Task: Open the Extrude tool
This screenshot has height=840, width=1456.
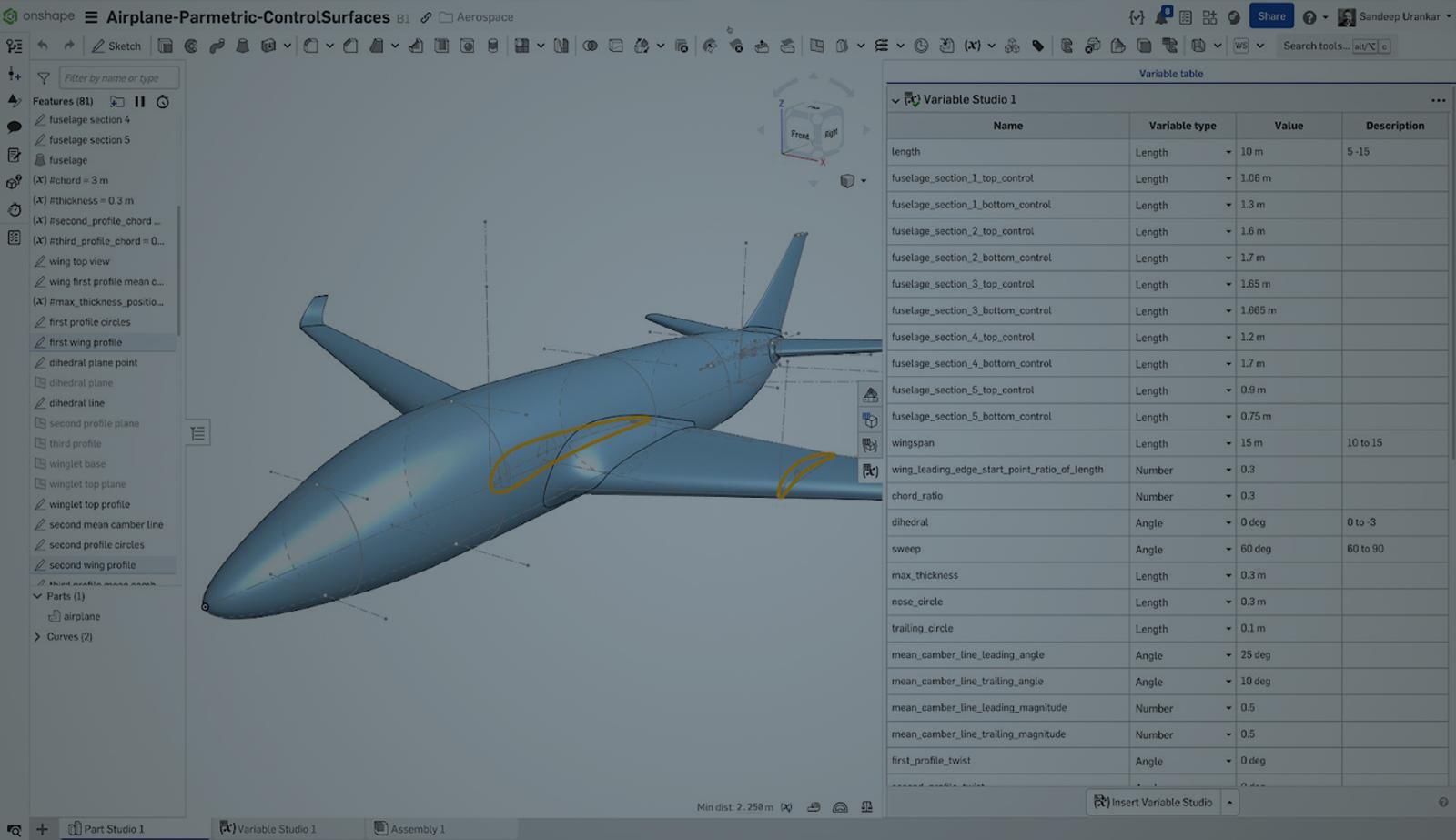Action: [165, 46]
